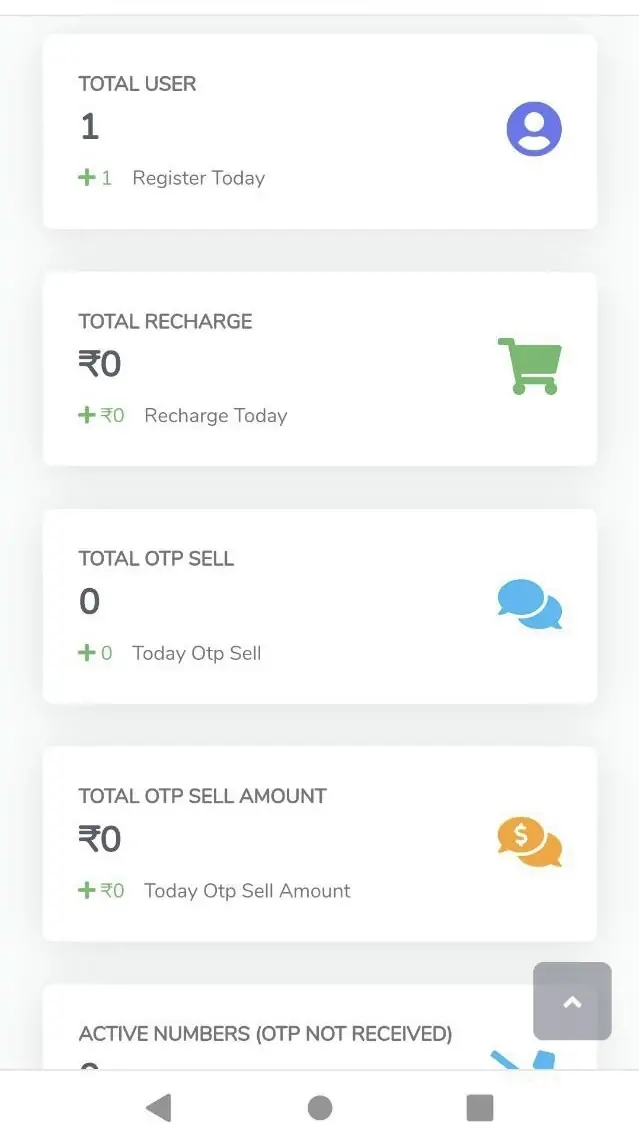This screenshot has height=1146, width=639.
Task: Click the purple user profile icon
Action: click(x=534, y=129)
